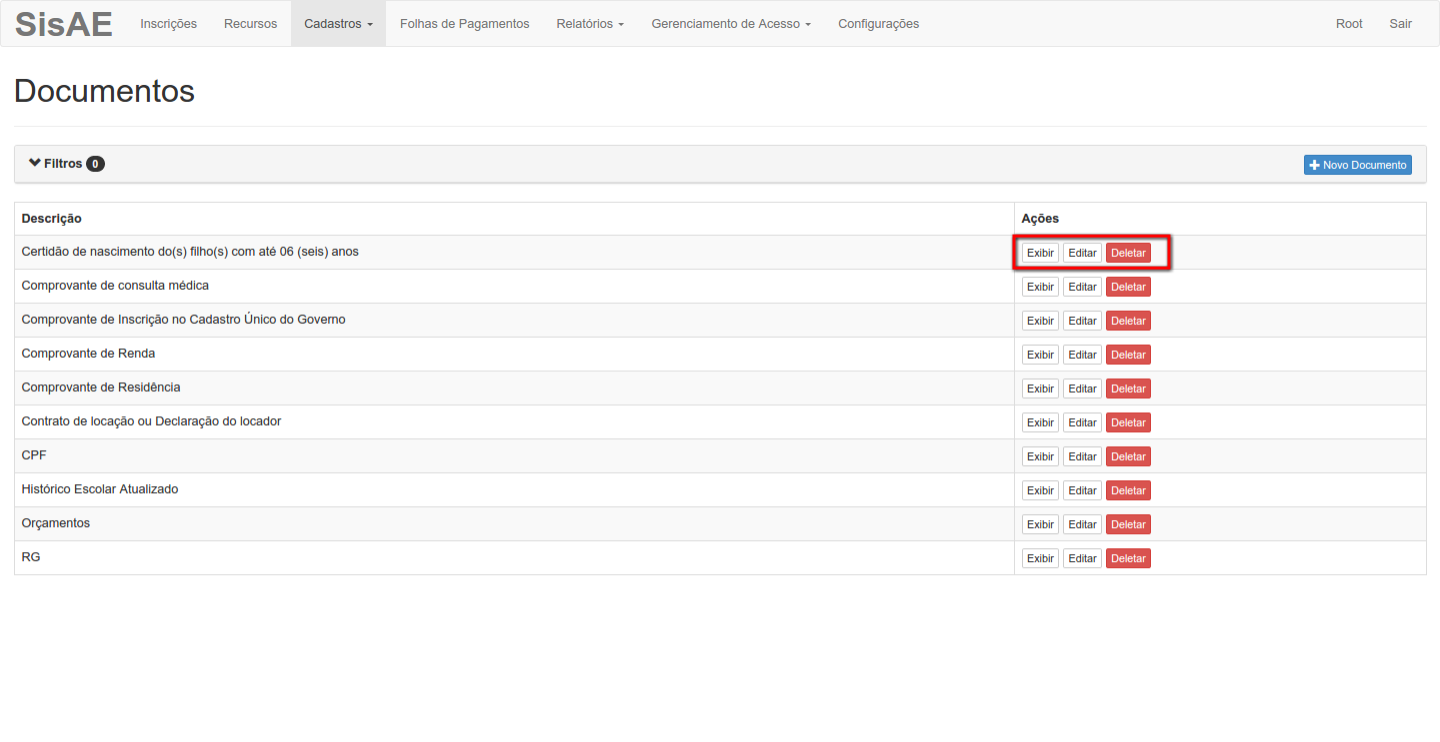Go to Recursos in navbar
Screen dimensions: 1440x742
(x=251, y=24)
